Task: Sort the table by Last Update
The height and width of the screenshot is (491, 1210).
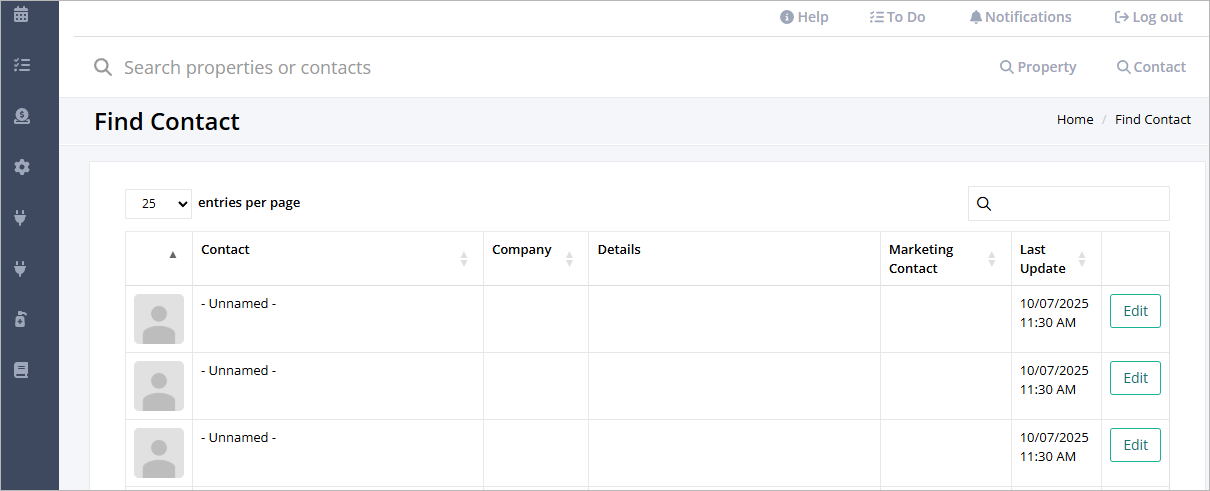Action: pos(1056,258)
